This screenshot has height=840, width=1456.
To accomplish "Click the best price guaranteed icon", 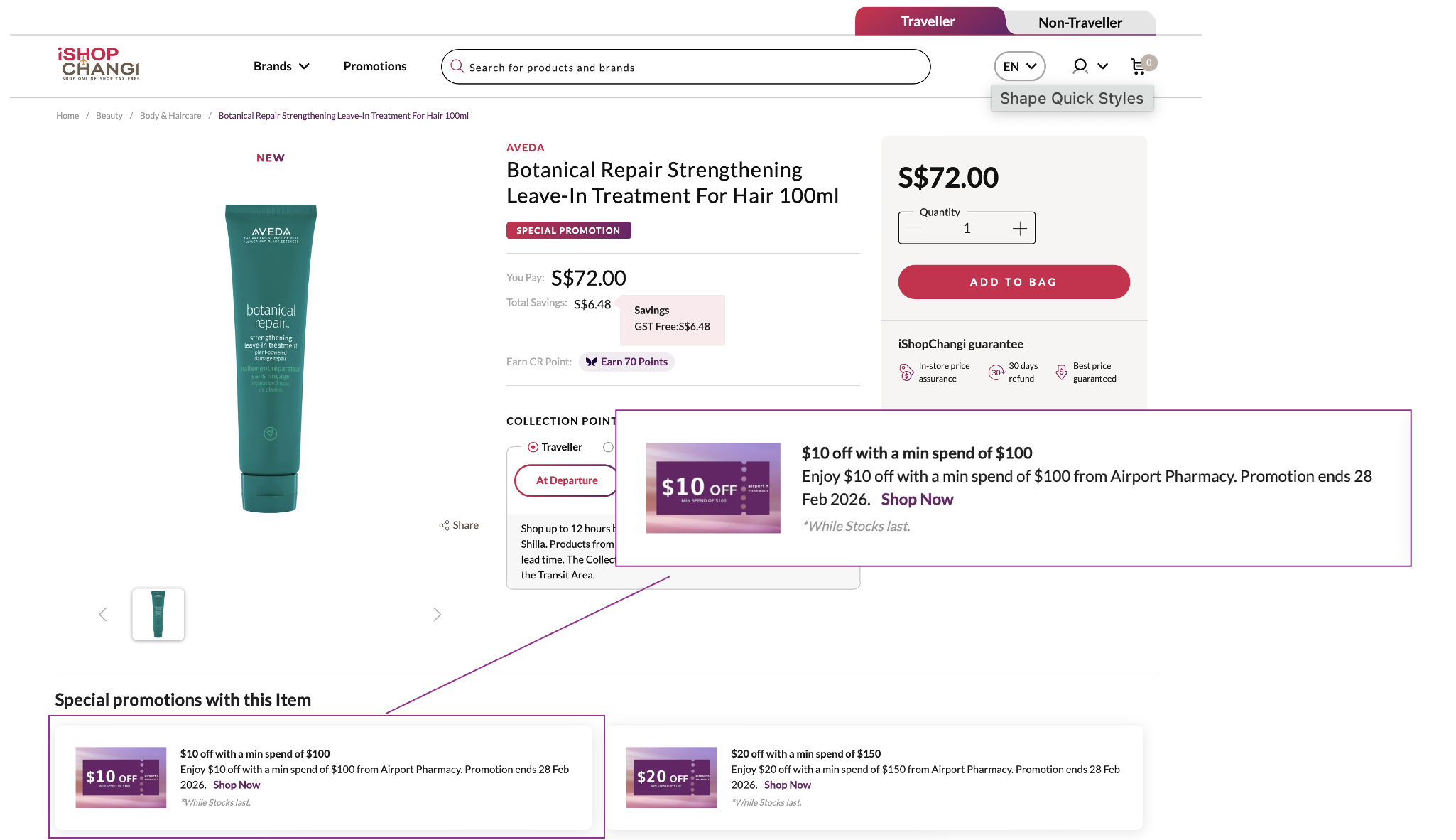I will [x=1061, y=372].
